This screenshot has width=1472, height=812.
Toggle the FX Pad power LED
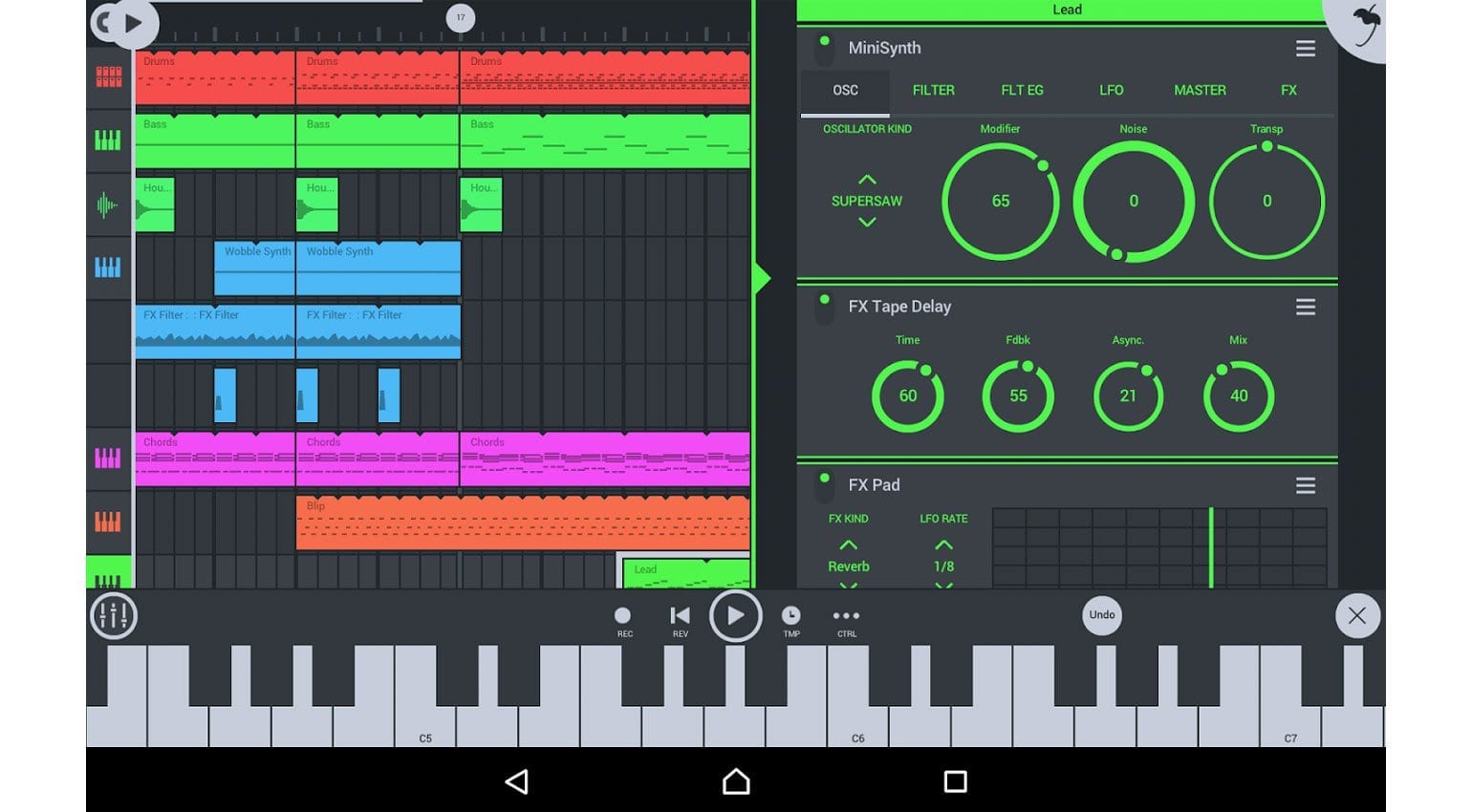pos(824,480)
